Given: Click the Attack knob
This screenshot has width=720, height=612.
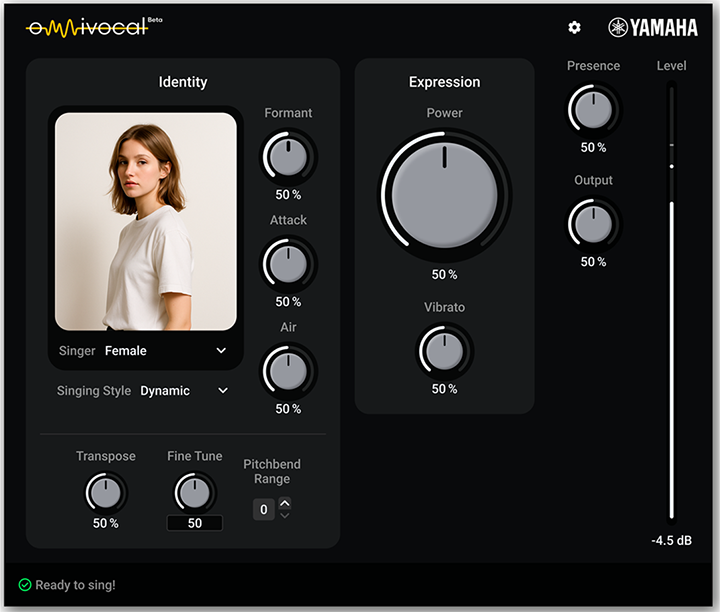Looking at the screenshot, I should pyautogui.click(x=288, y=264).
